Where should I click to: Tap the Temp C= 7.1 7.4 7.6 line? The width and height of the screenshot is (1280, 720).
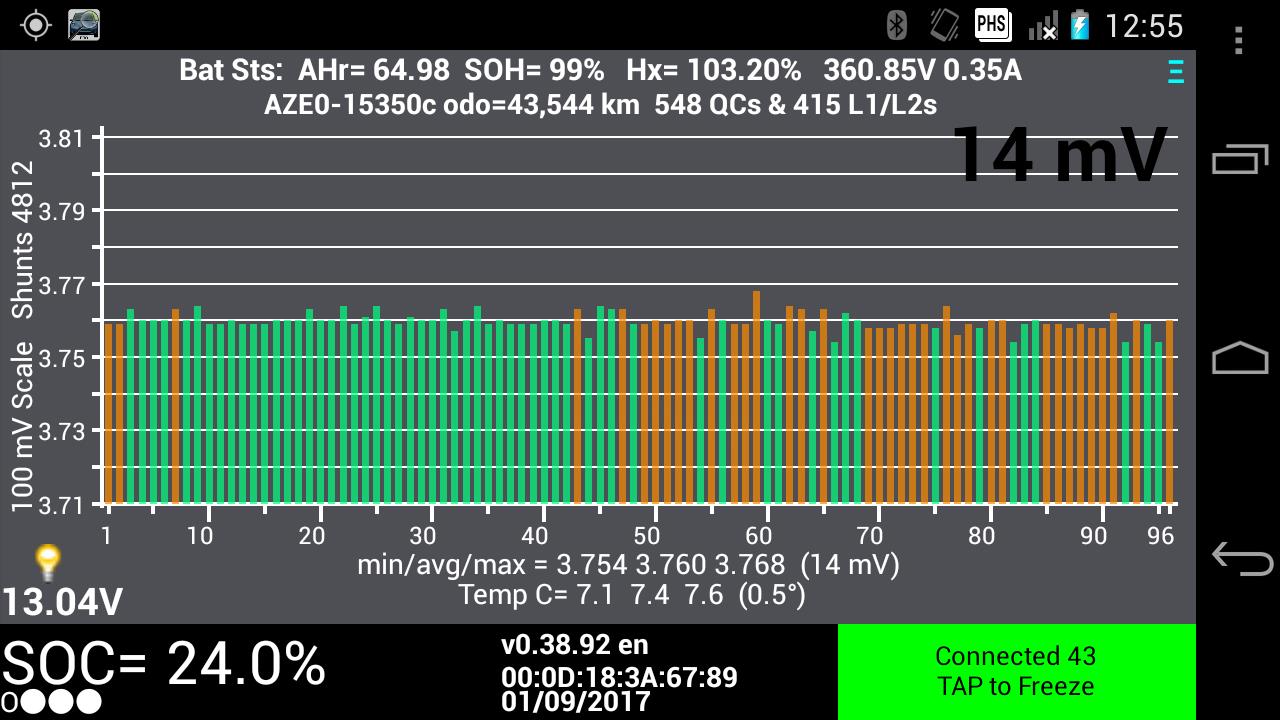(x=632, y=596)
